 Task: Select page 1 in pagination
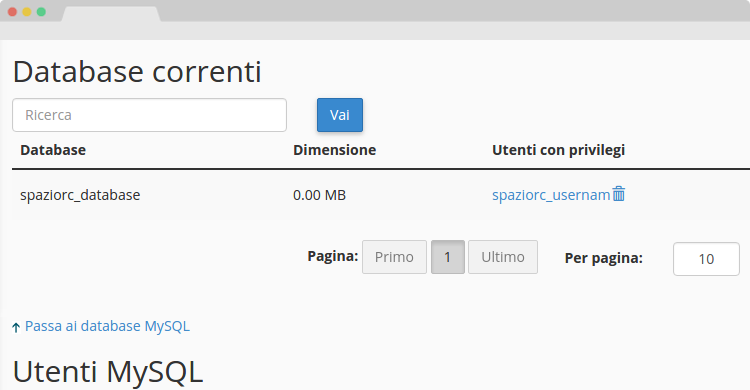coord(448,257)
